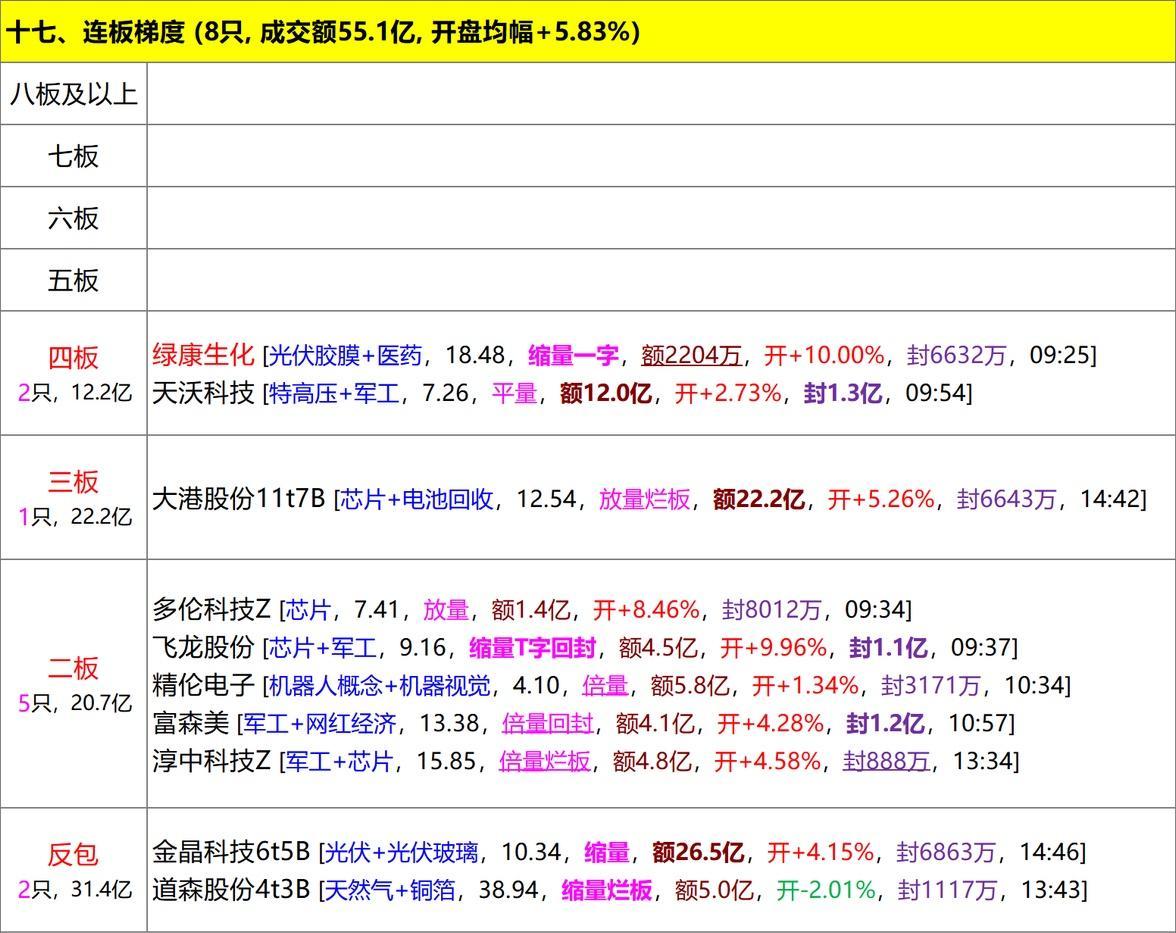Click 天然气+铜箔 concept tag

[390, 890]
